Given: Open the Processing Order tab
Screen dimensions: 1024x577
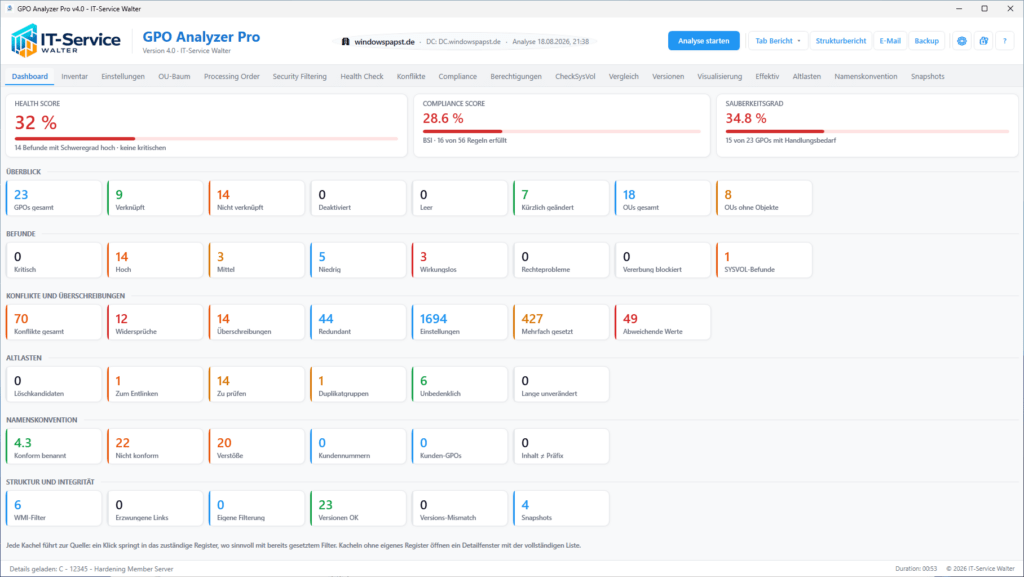Looking at the screenshot, I should [x=232, y=76].
